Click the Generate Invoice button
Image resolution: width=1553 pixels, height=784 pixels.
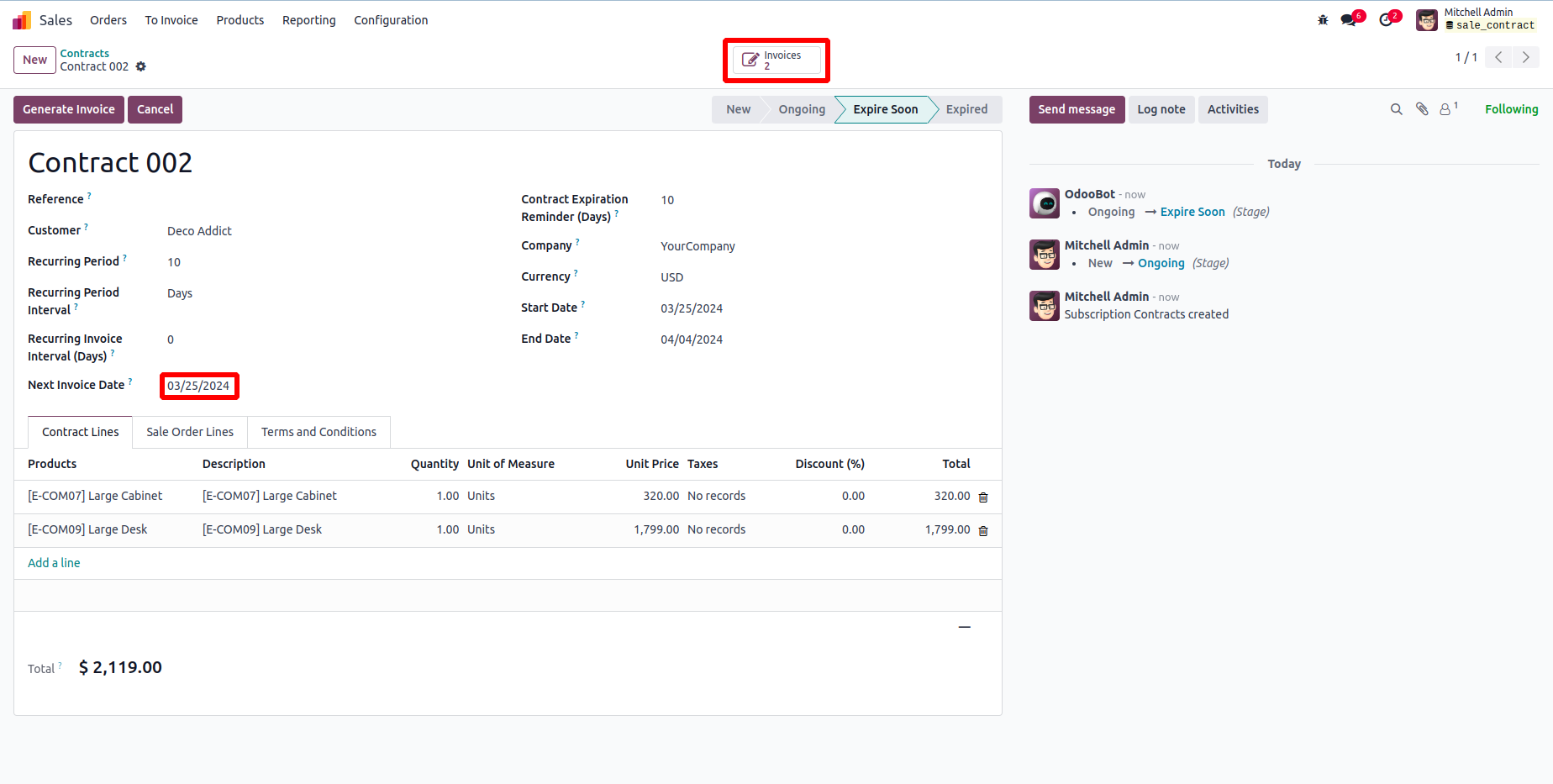pyautogui.click(x=69, y=109)
